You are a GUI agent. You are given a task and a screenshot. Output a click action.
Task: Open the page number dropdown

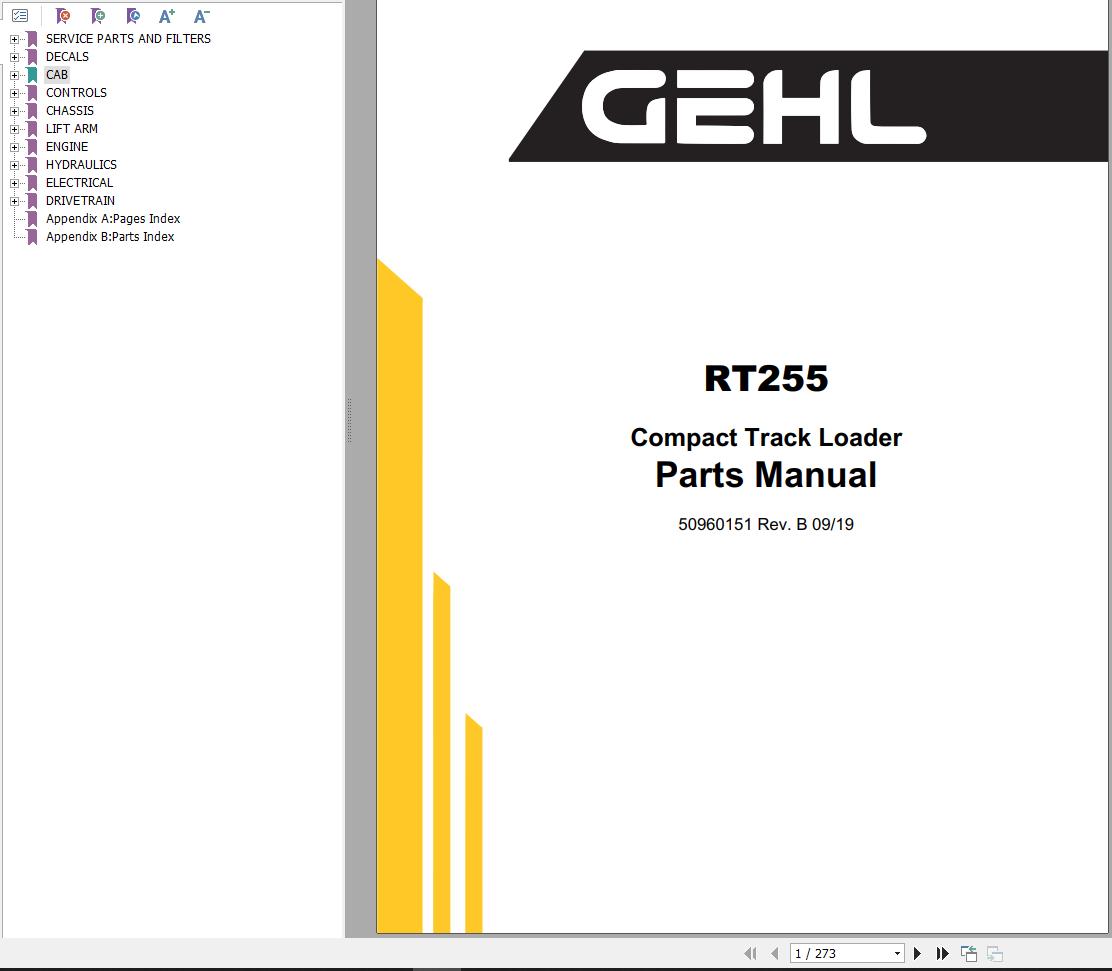[897, 953]
